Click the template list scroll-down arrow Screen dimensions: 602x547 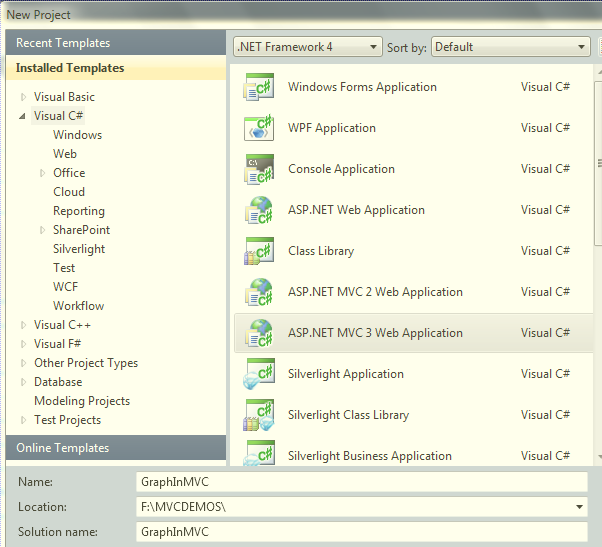point(599,457)
